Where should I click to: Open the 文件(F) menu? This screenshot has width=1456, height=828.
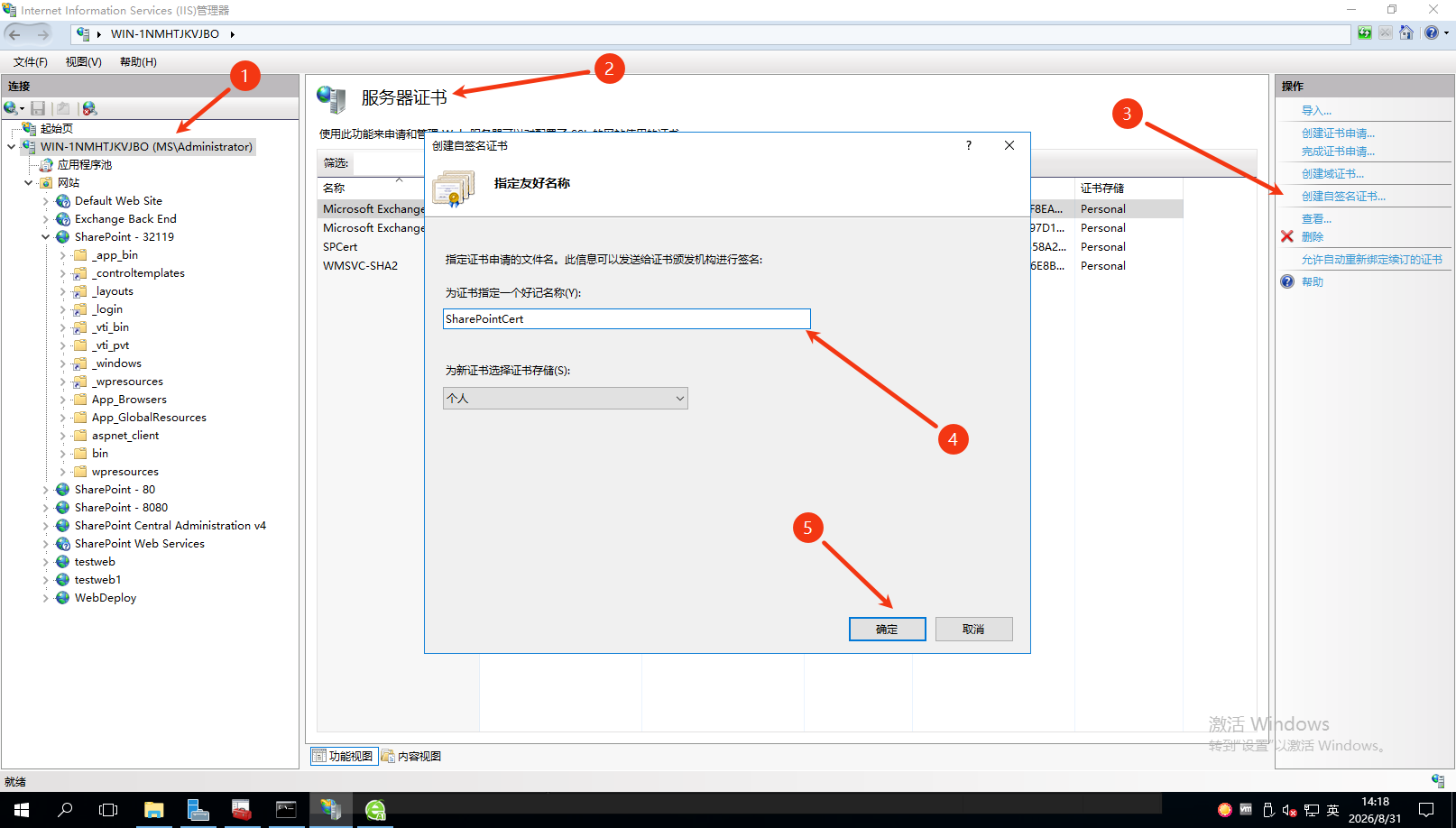31,62
